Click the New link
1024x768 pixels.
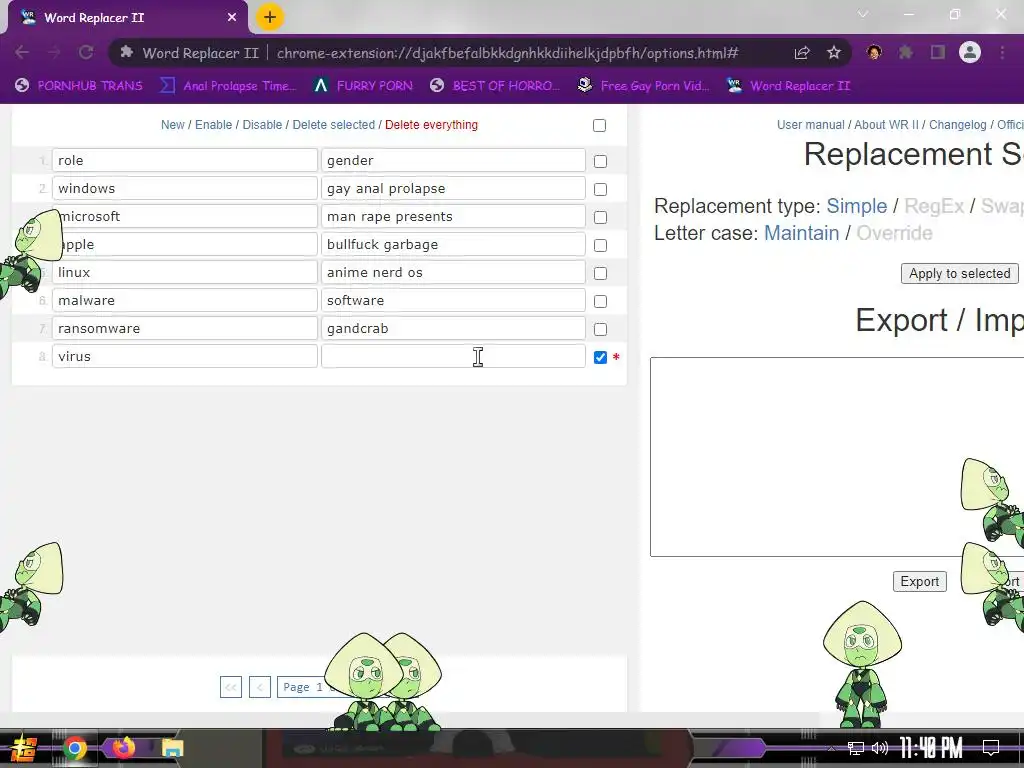tap(172, 125)
